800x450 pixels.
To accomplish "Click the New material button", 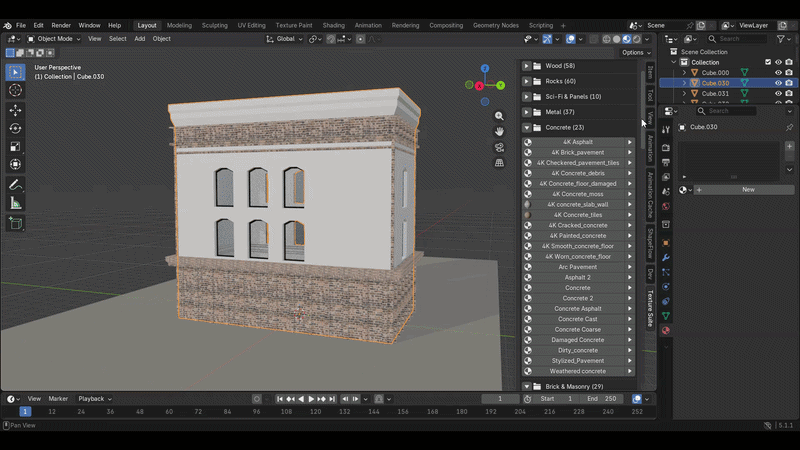I will click(x=744, y=190).
